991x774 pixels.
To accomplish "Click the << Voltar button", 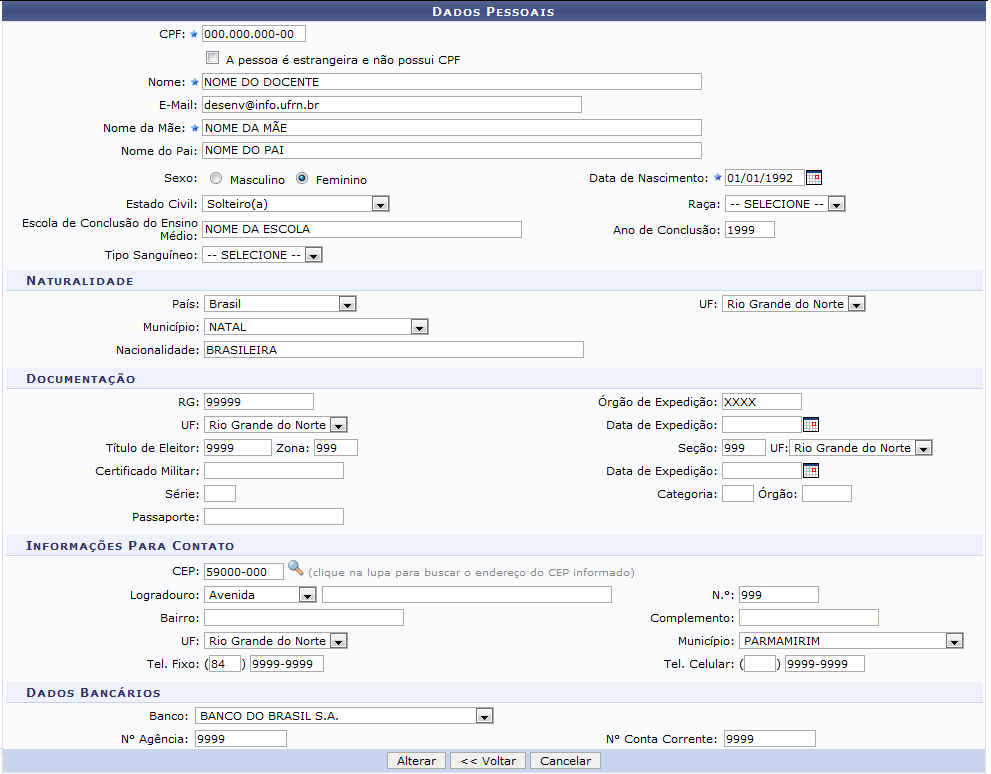I will (x=488, y=761).
